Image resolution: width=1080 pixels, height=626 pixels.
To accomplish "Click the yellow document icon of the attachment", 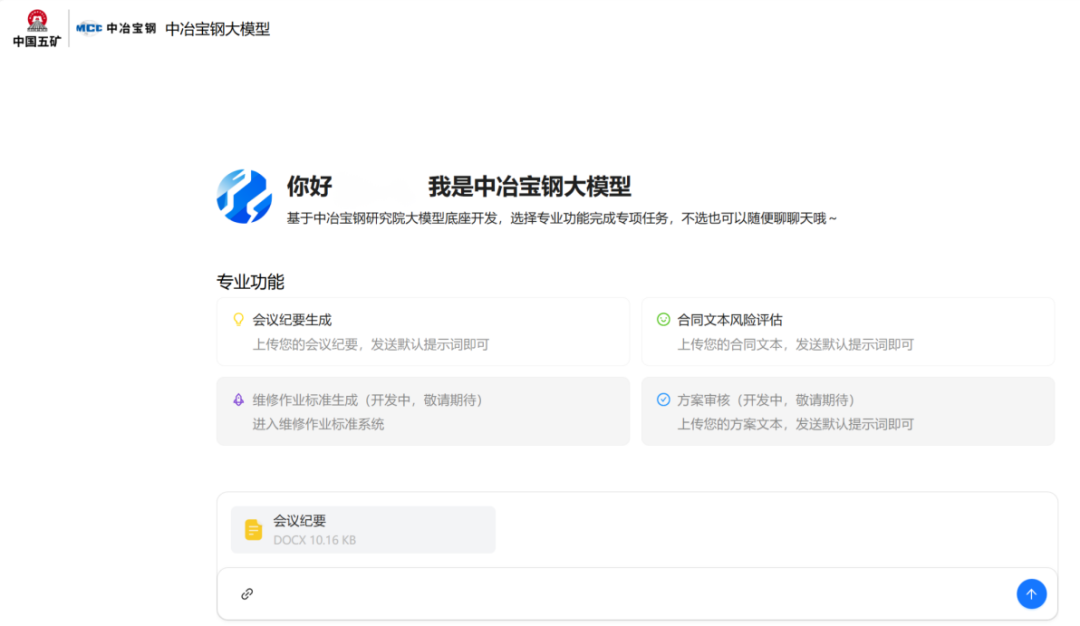I will point(253,530).
